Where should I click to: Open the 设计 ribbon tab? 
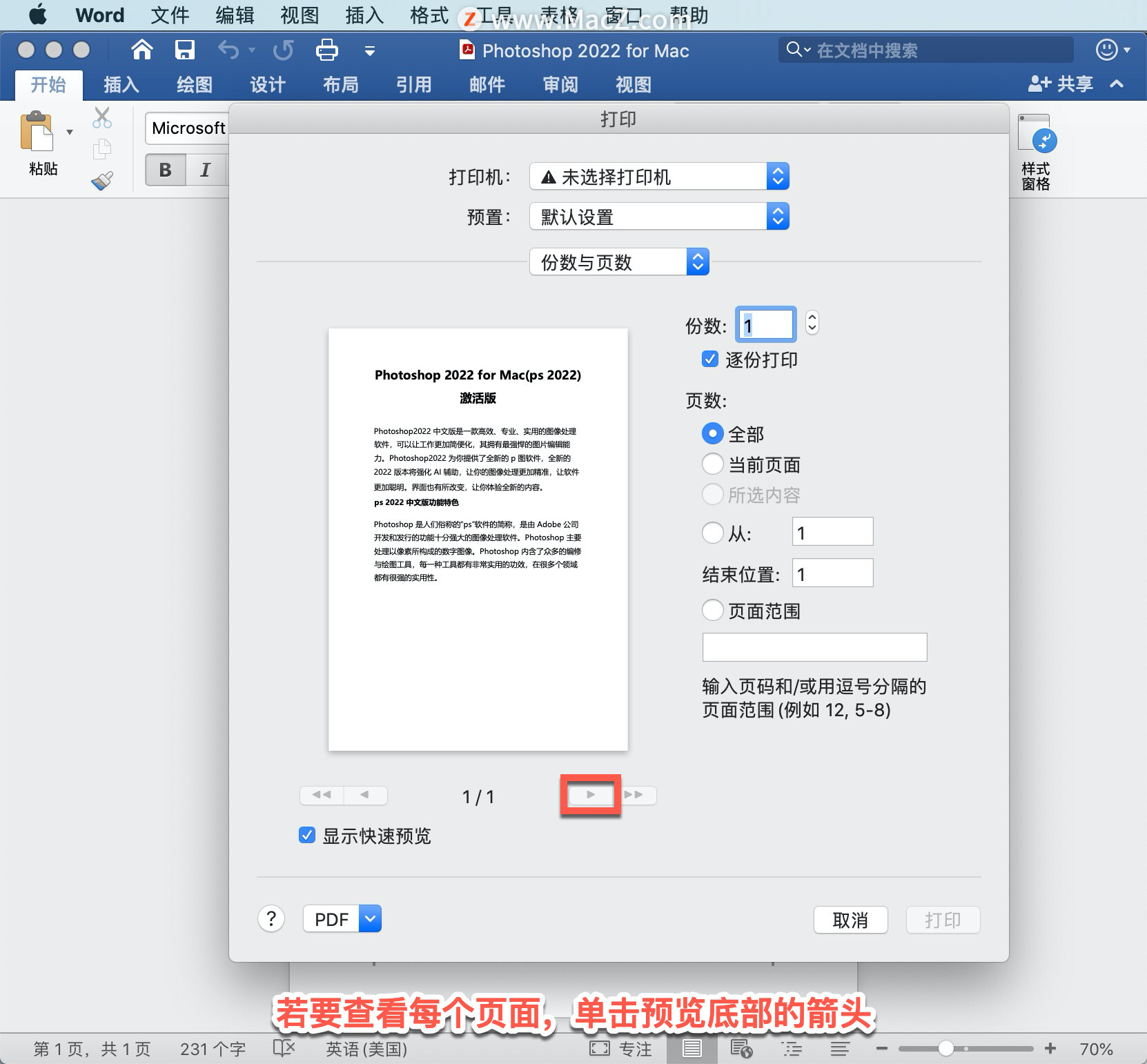coord(268,85)
